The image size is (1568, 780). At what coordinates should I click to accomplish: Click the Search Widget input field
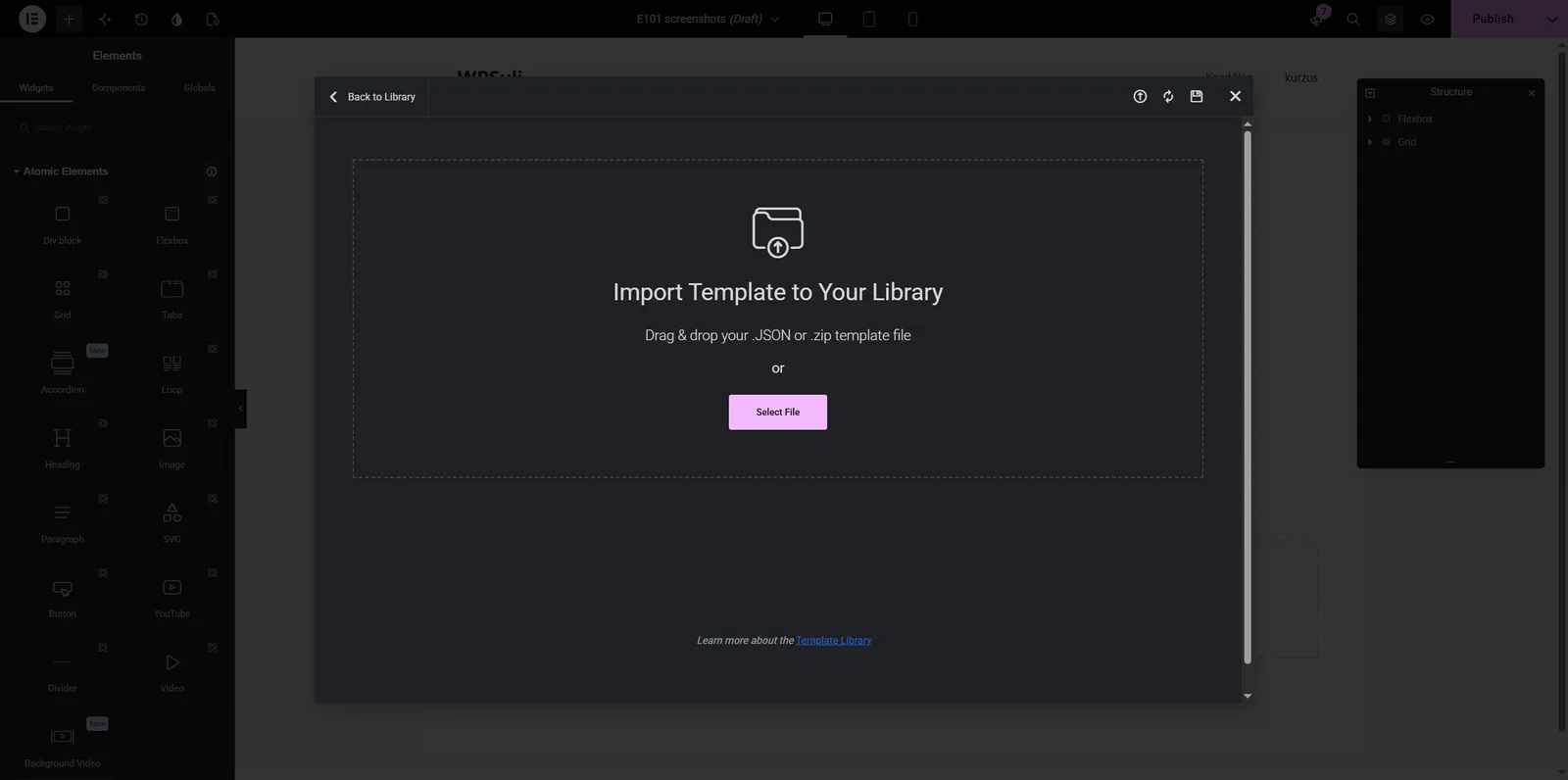click(x=117, y=127)
